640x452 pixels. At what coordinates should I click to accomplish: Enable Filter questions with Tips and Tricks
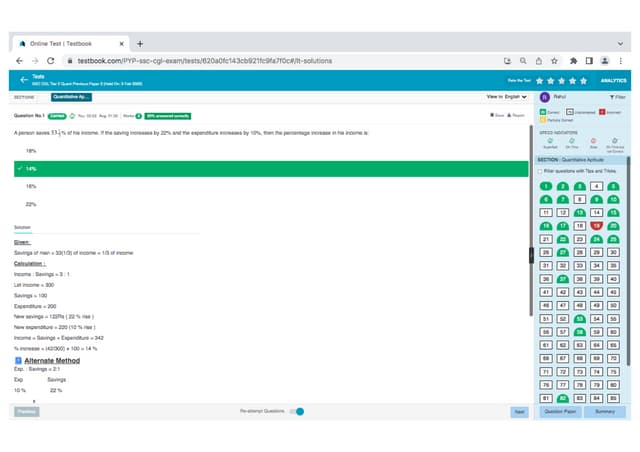coord(541,171)
